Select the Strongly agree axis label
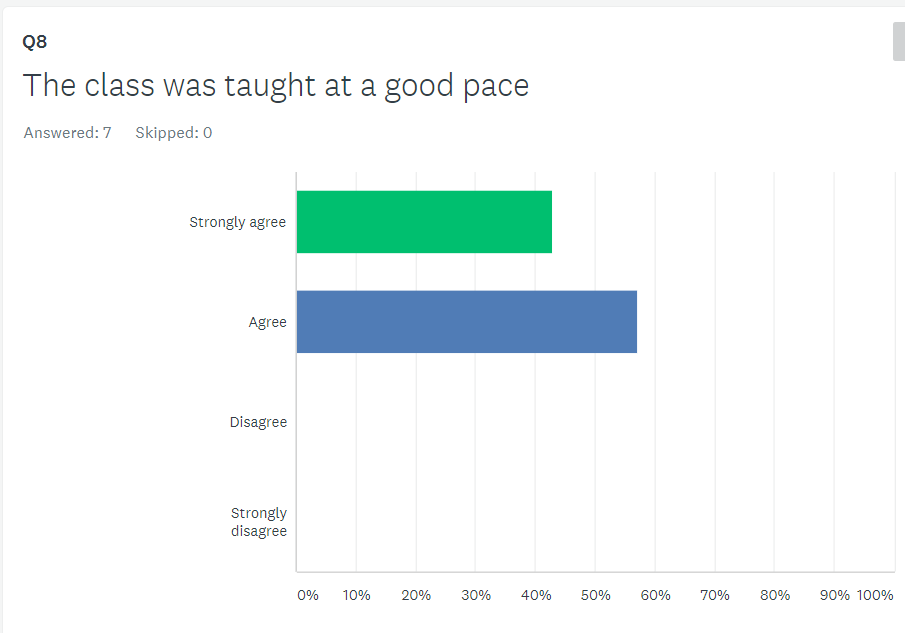Viewport: 905px width, 633px height. click(x=237, y=222)
